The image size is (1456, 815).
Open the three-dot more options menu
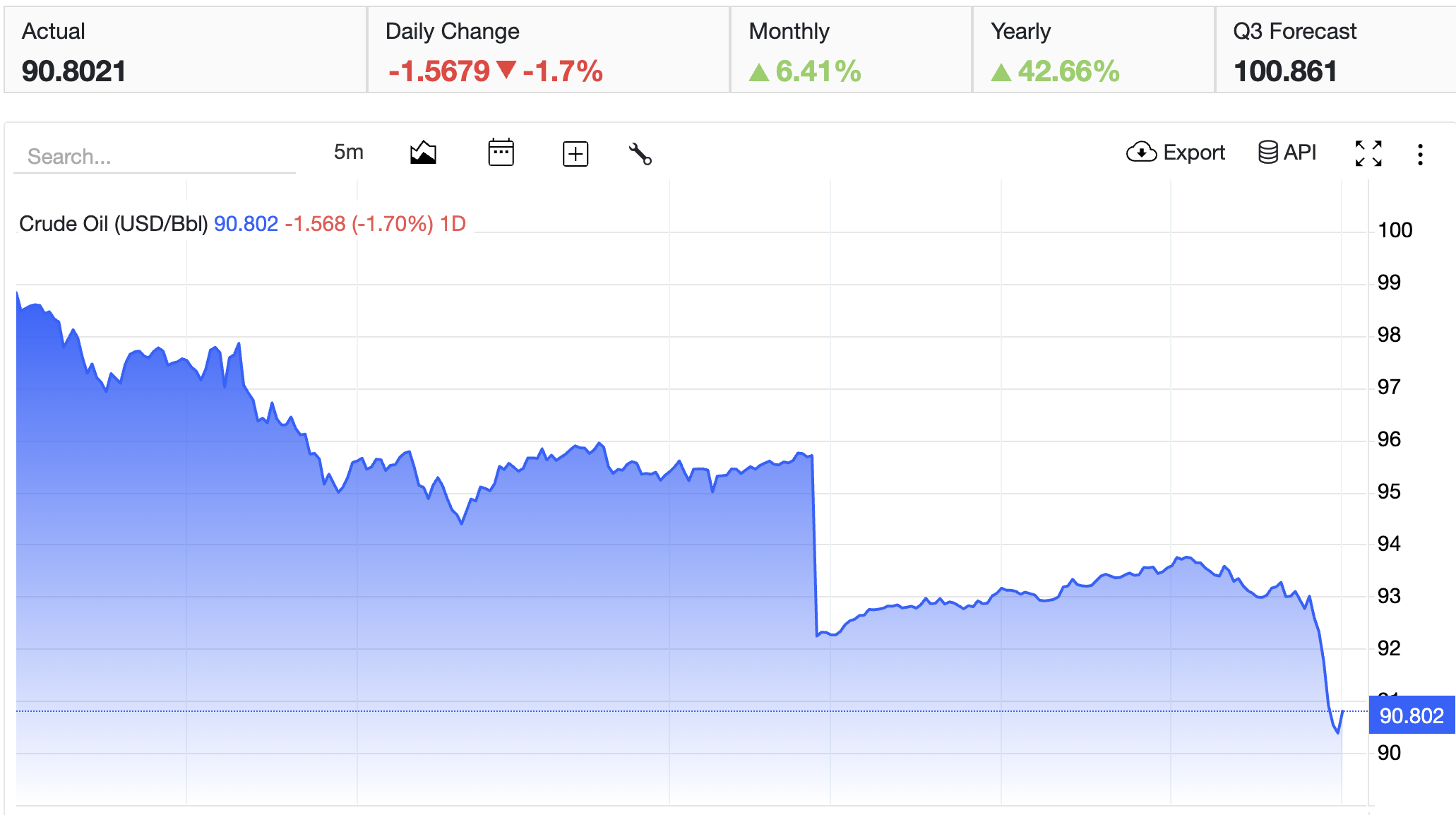1420,154
